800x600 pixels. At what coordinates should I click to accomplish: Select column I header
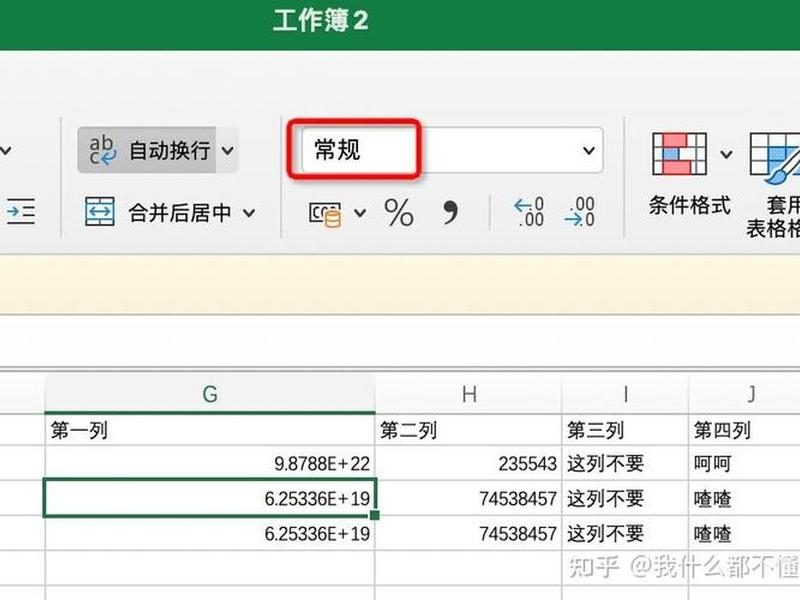click(x=625, y=394)
